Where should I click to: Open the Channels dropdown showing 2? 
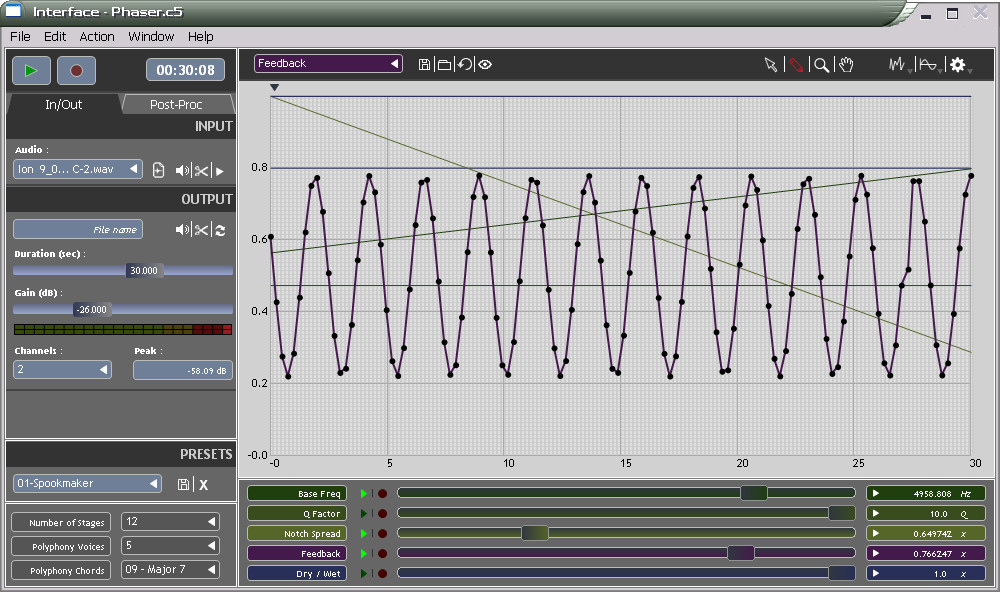pos(62,369)
